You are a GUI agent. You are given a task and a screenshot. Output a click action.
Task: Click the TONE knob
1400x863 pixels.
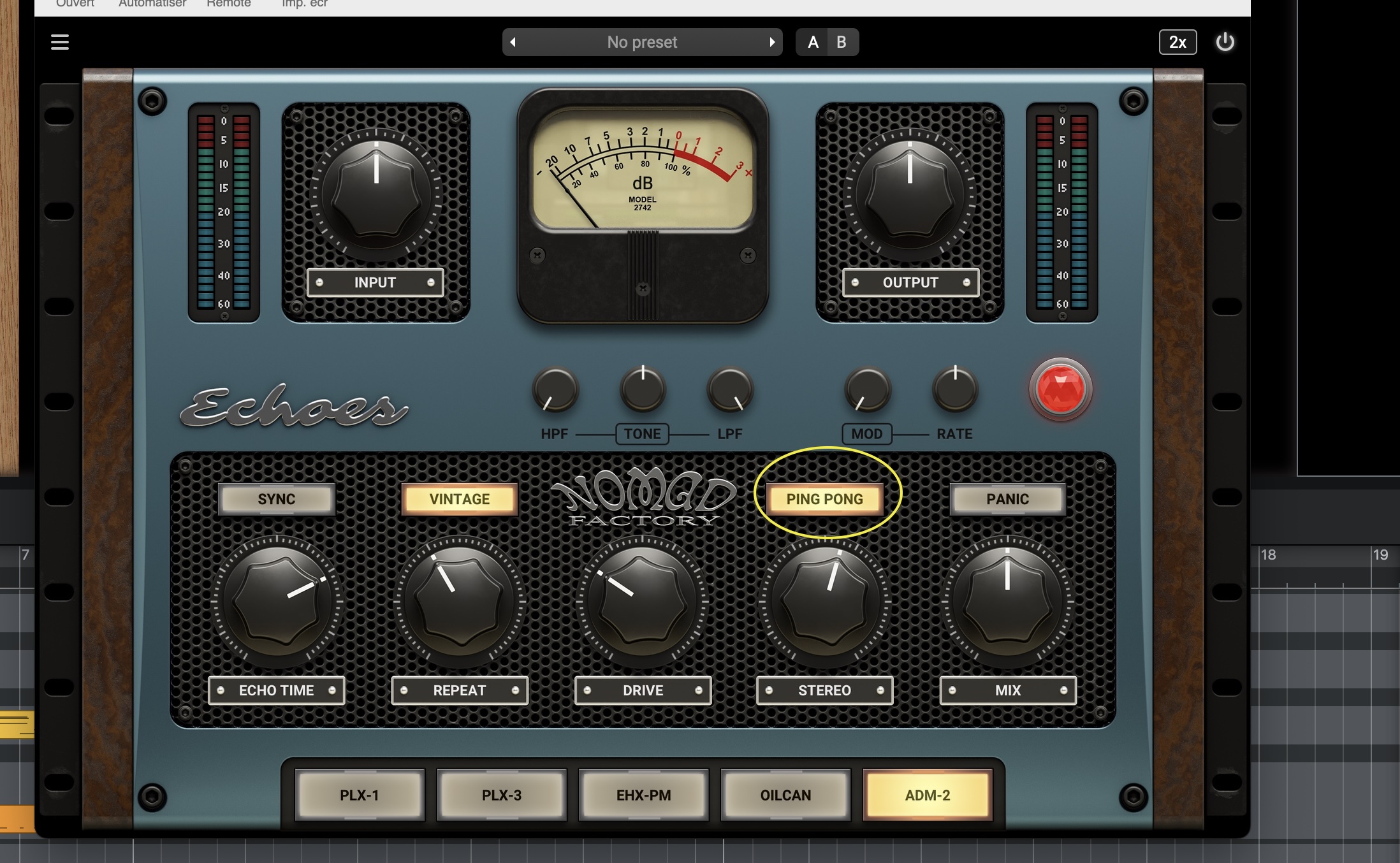[x=643, y=389]
